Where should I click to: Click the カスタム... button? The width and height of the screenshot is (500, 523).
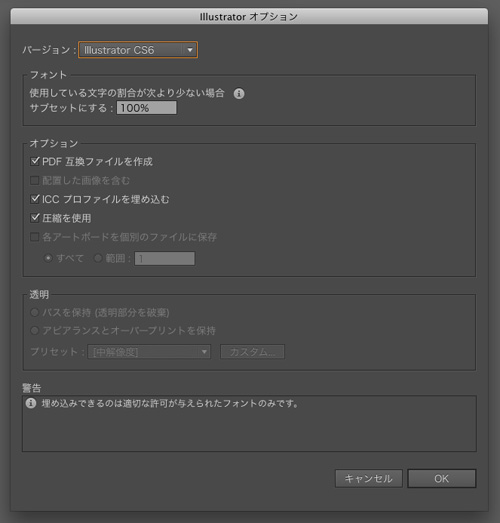point(253,352)
